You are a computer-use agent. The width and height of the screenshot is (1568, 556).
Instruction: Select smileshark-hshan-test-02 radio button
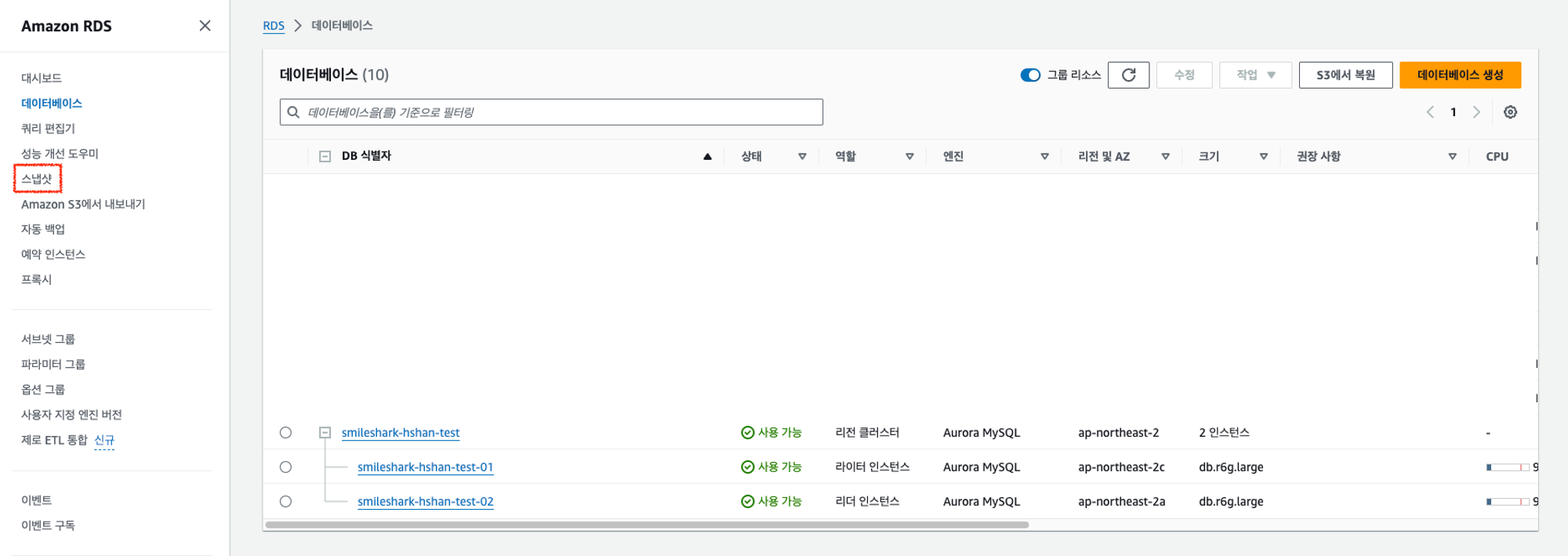tap(285, 502)
